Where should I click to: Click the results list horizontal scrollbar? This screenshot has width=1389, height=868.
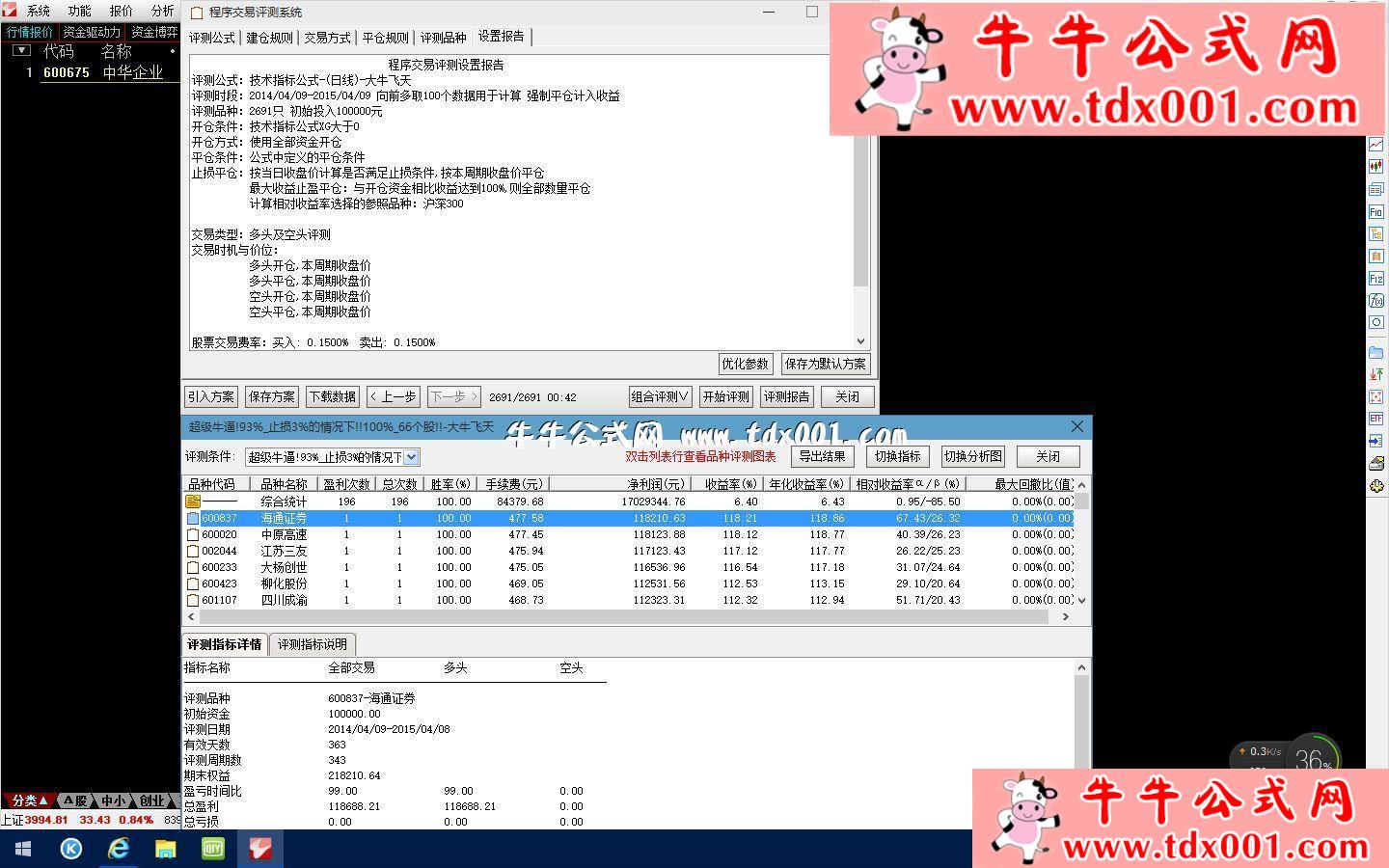pyautogui.click(x=627, y=616)
